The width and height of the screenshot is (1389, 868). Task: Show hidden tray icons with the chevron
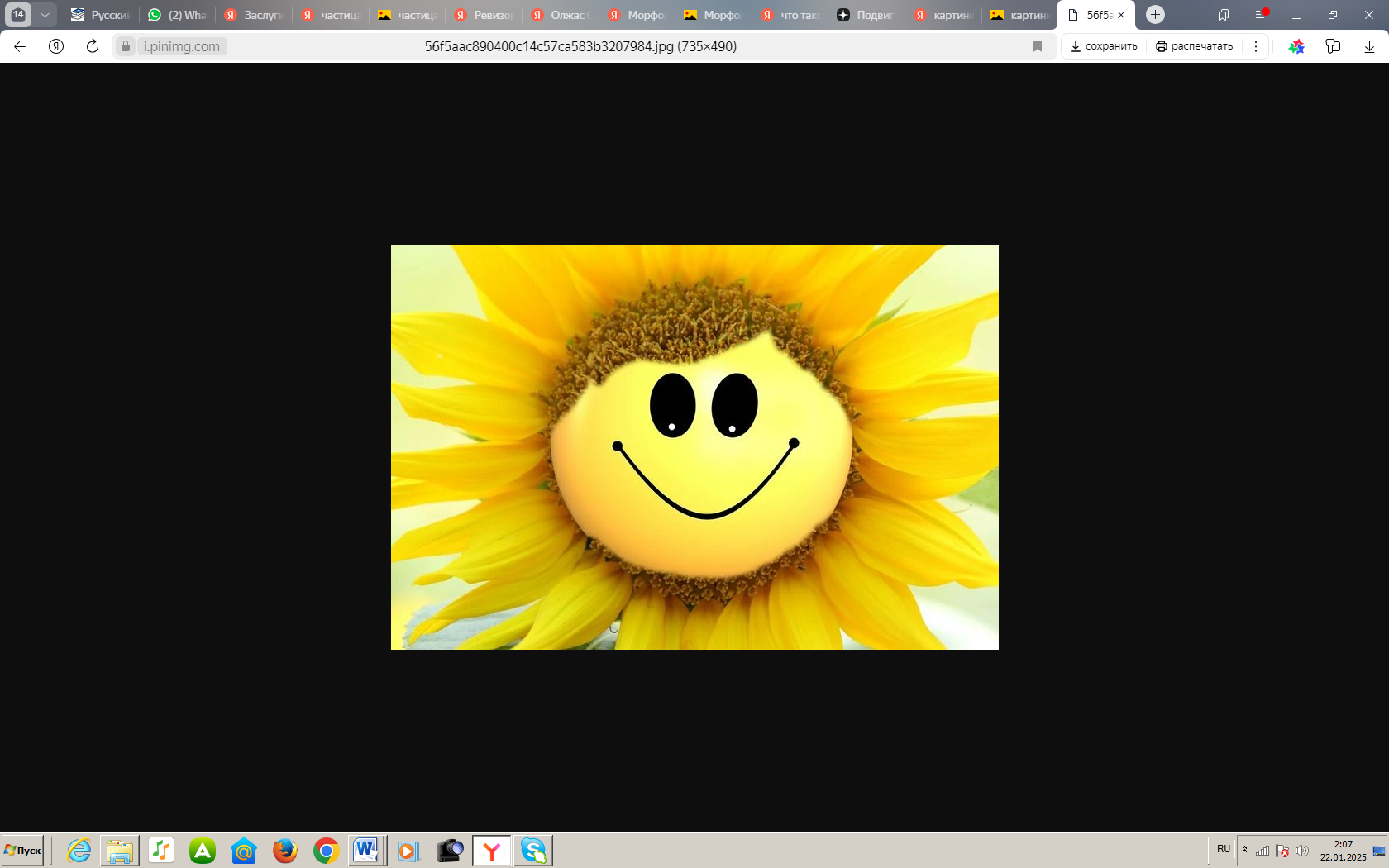[x=1244, y=850]
